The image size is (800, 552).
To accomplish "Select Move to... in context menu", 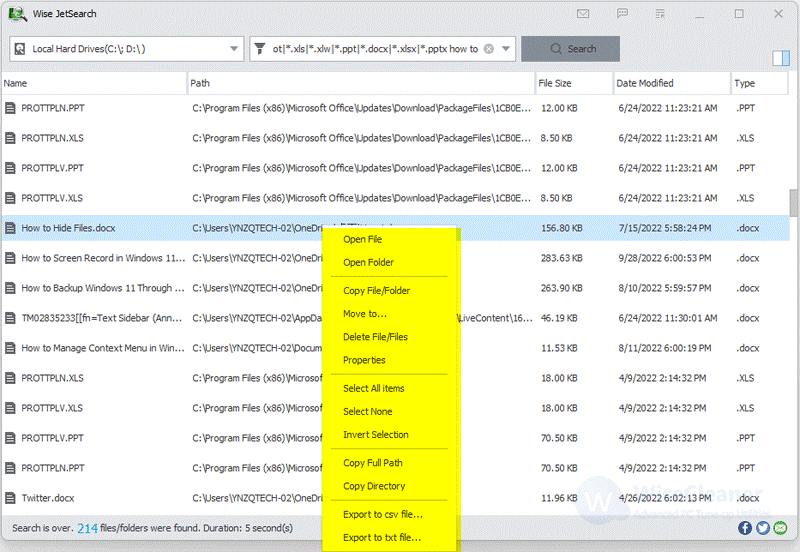I will coord(365,314).
